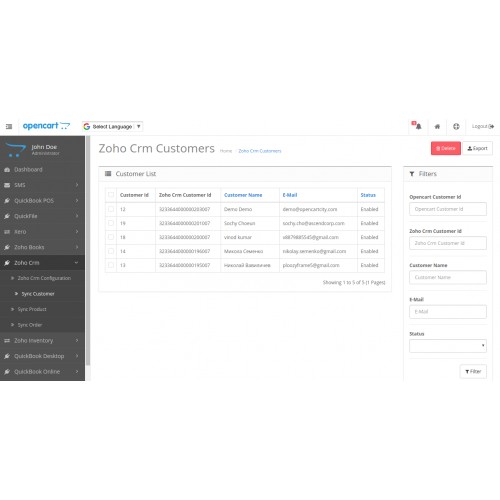Check the box for customer vinod kumar
The height and width of the screenshot is (500, 500).
click(x=111, y=237)
